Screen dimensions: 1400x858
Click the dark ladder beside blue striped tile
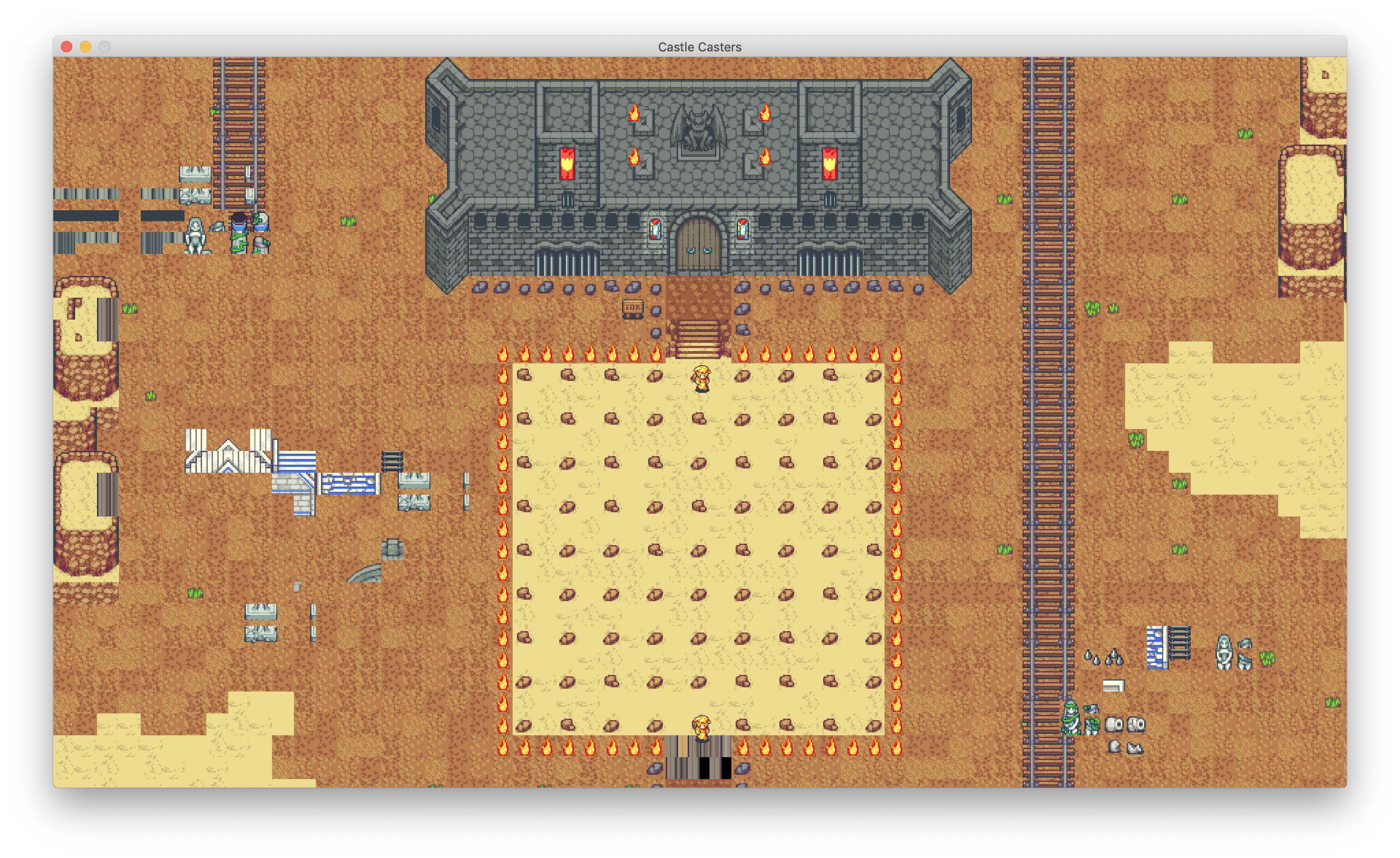pos(1179,643)
